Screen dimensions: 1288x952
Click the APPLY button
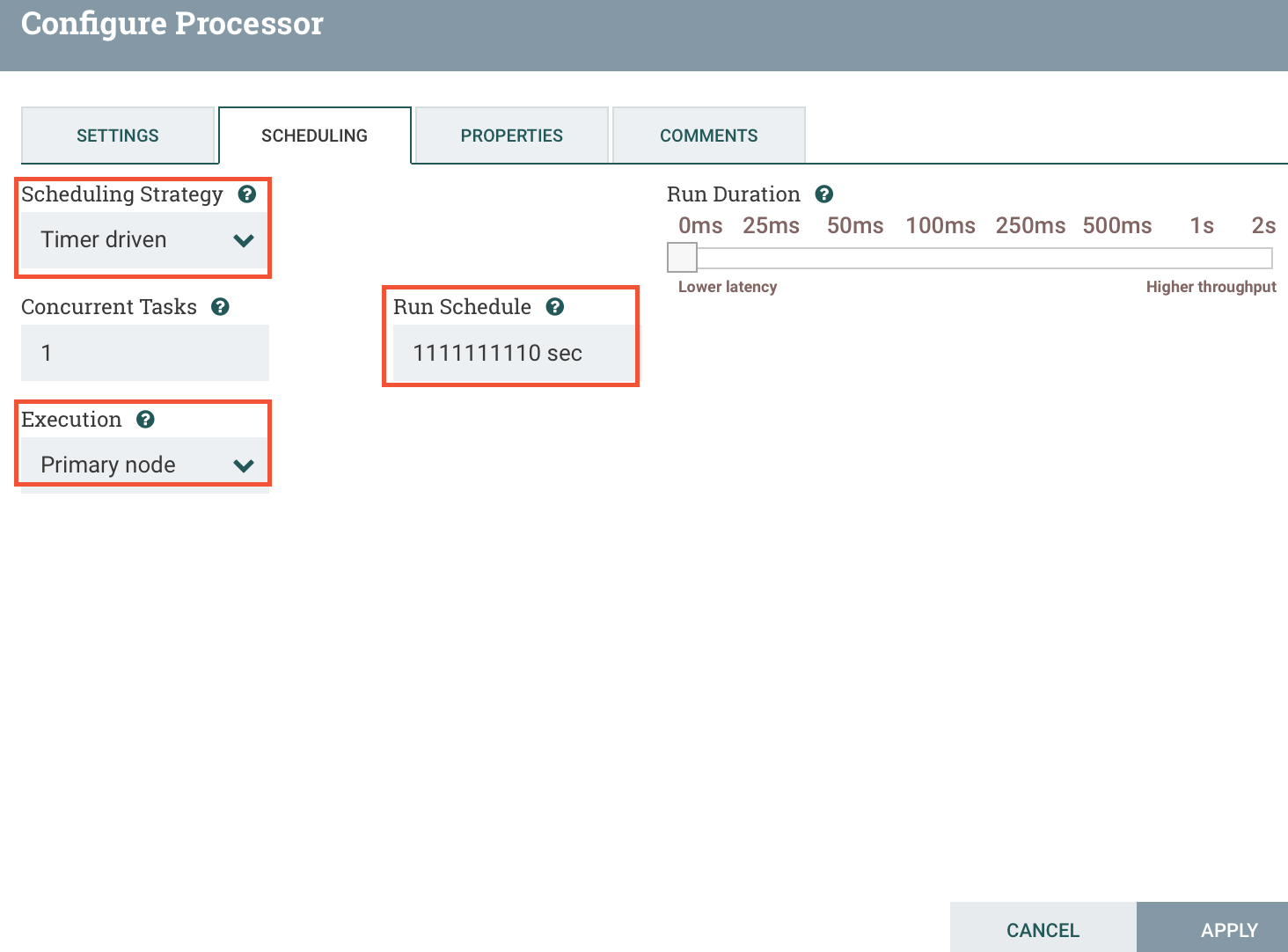click(x=1228, y=929)
